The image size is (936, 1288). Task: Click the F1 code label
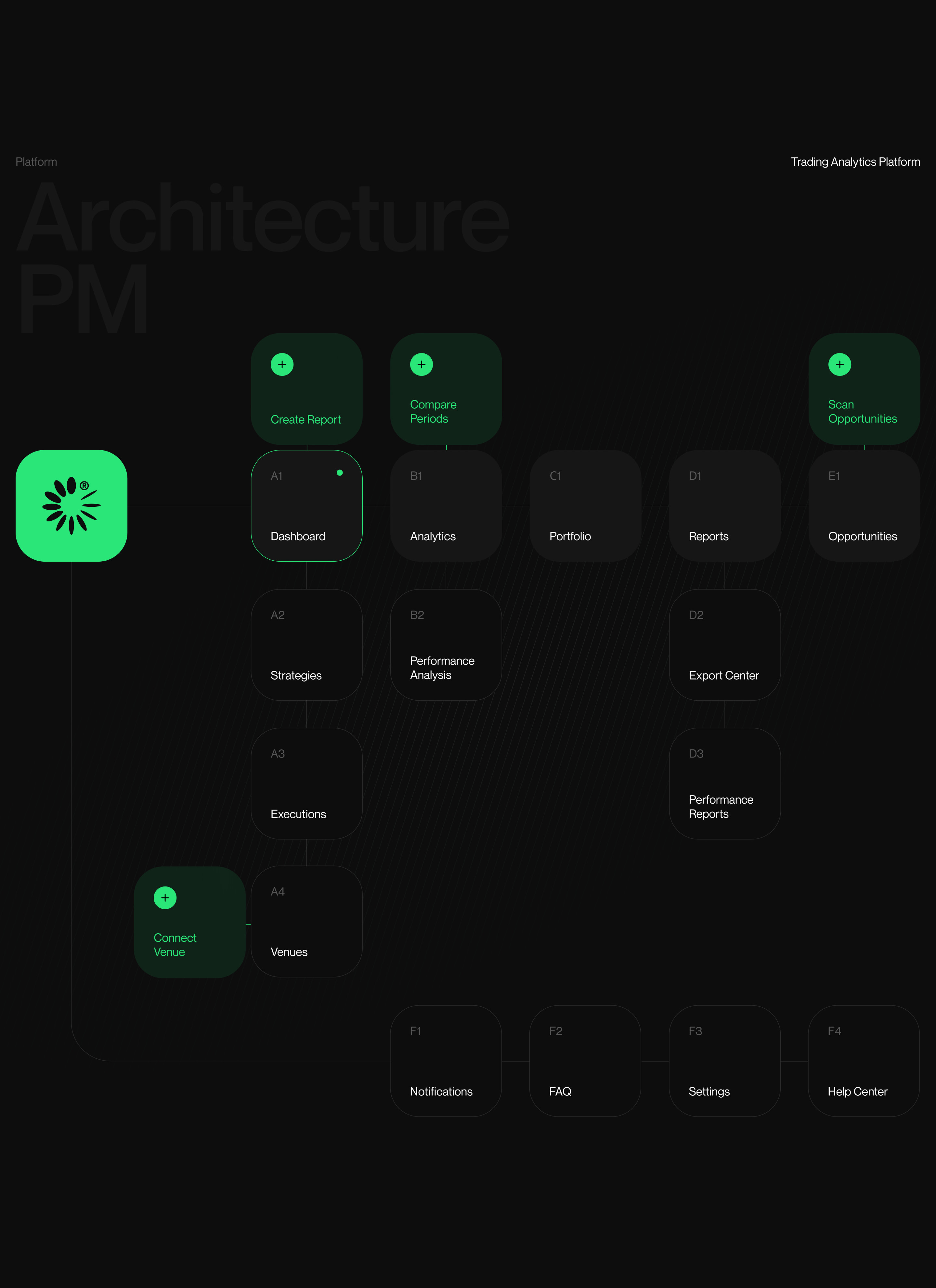(x=415, y=1031)
